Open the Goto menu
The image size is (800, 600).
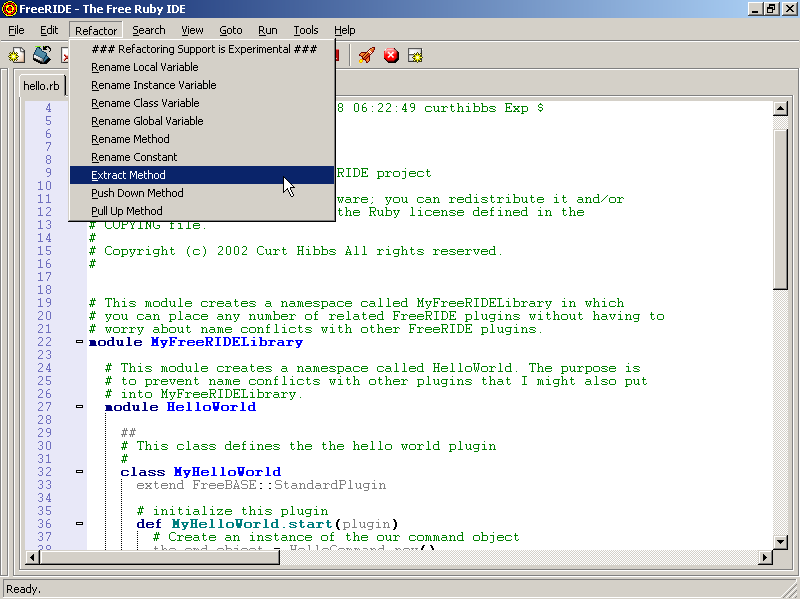pos(231,31)
